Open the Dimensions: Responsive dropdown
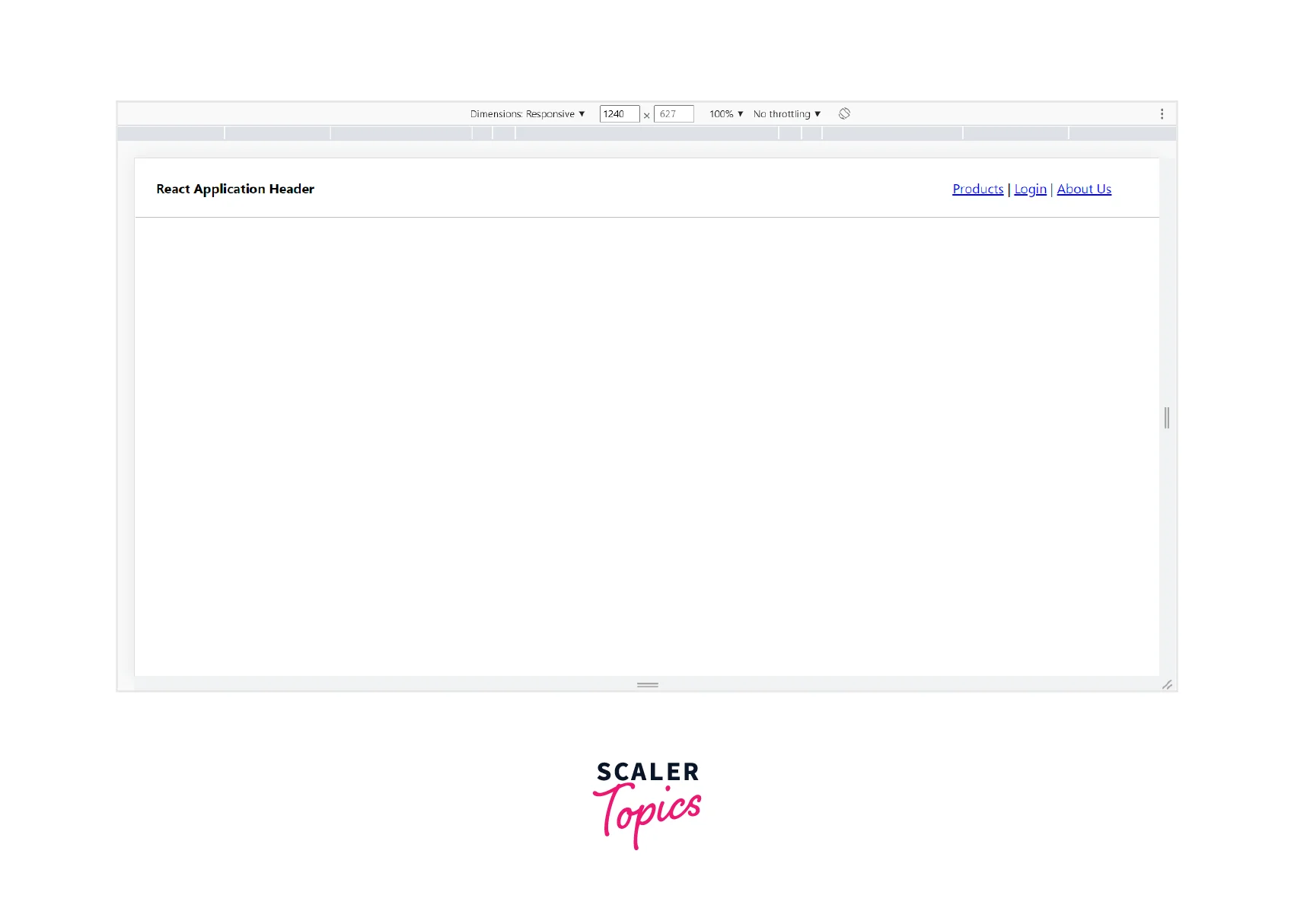This screenshot has height=924, width=1294. click(x=527, y=113)
